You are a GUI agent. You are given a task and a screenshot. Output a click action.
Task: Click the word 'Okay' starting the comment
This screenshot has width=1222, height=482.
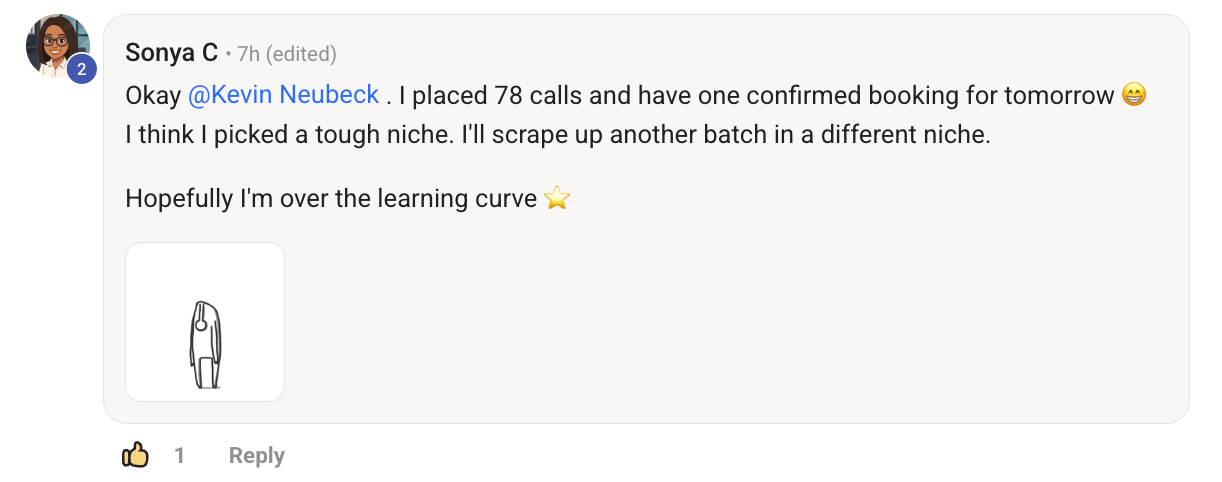pyautogui.click(x=153, y=96)
